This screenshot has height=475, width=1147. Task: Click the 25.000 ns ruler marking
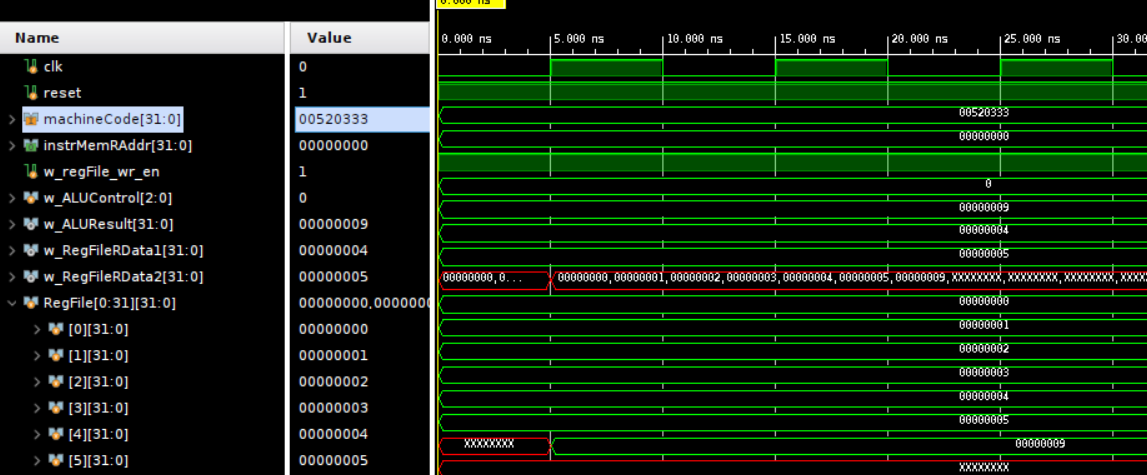tap(1032, 39)
